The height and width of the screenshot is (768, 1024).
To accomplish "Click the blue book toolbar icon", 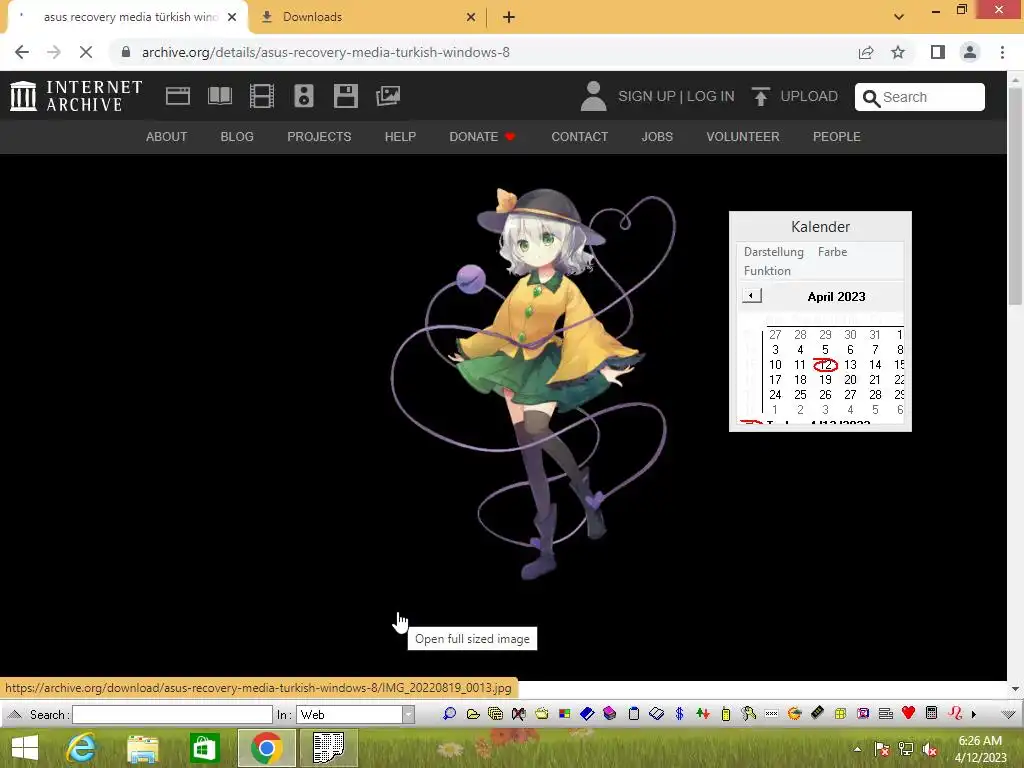I will tap(587, 714).
